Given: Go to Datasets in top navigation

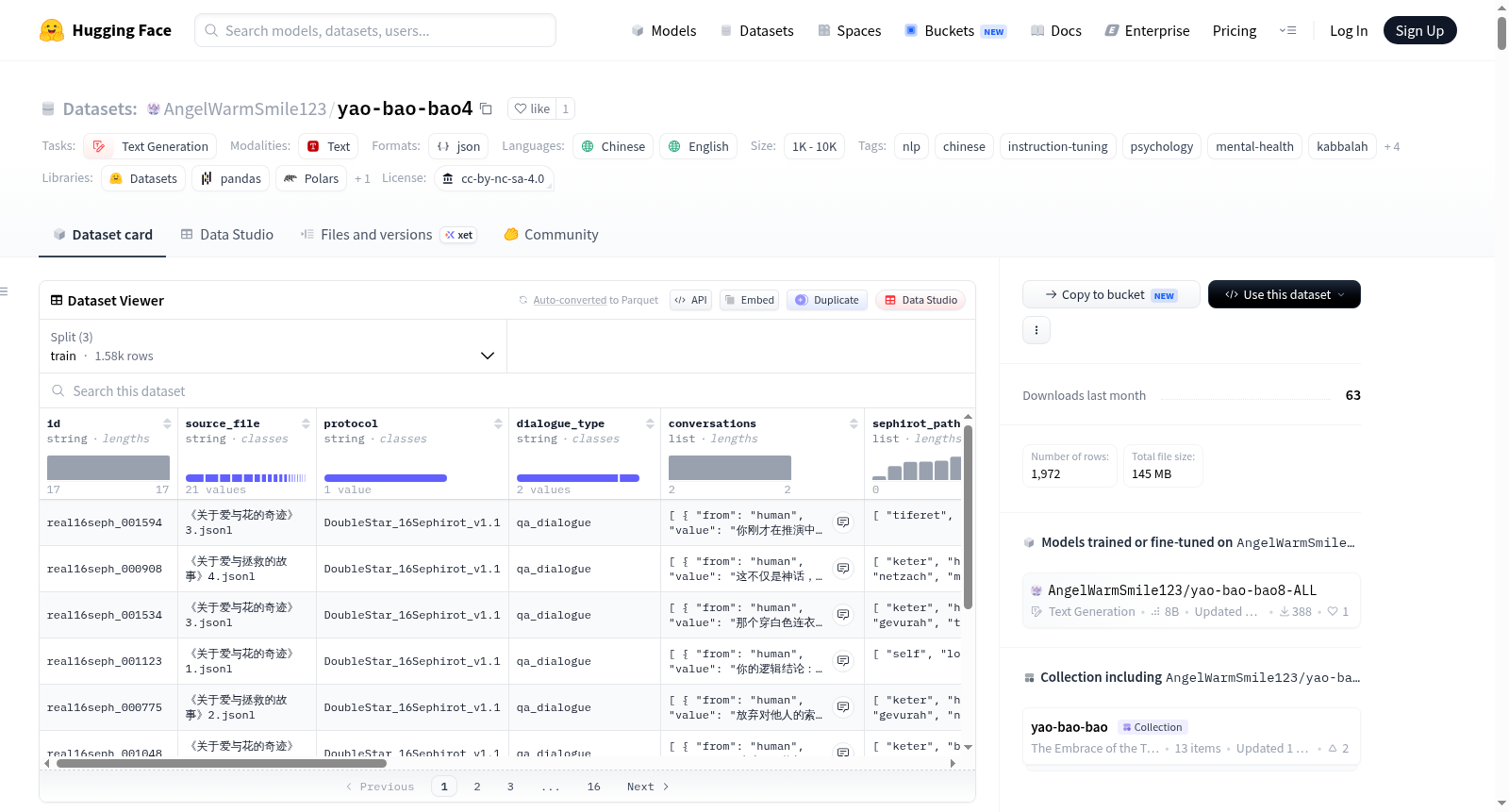Looking at the screenshot, I should 756,30.
